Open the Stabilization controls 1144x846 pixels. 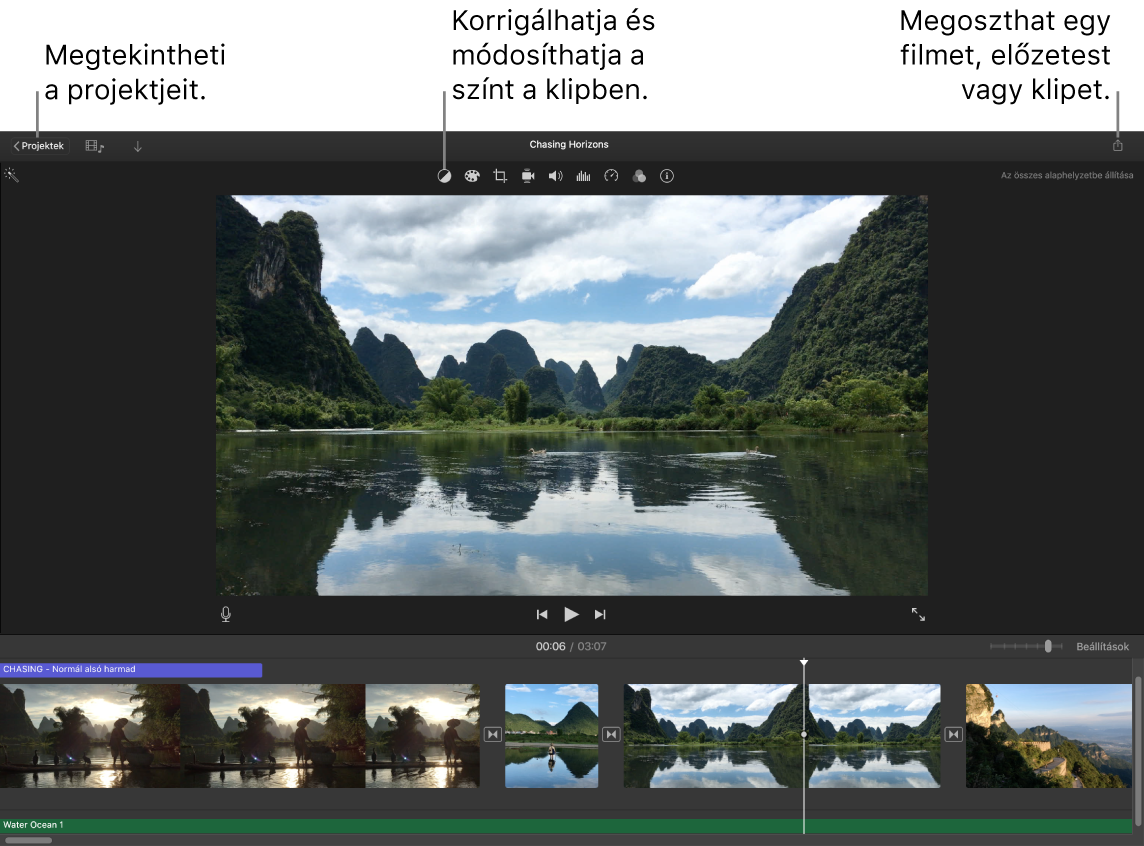click(528, 176)
